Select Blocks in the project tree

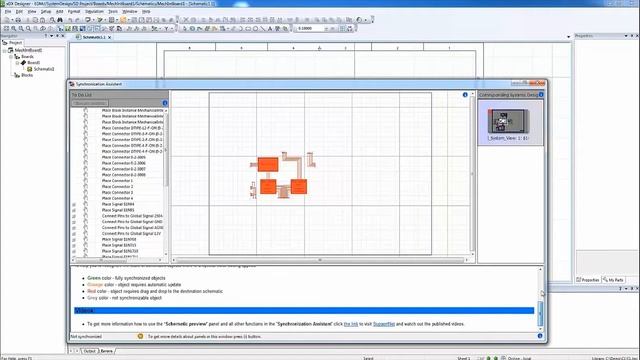[27, 76]
